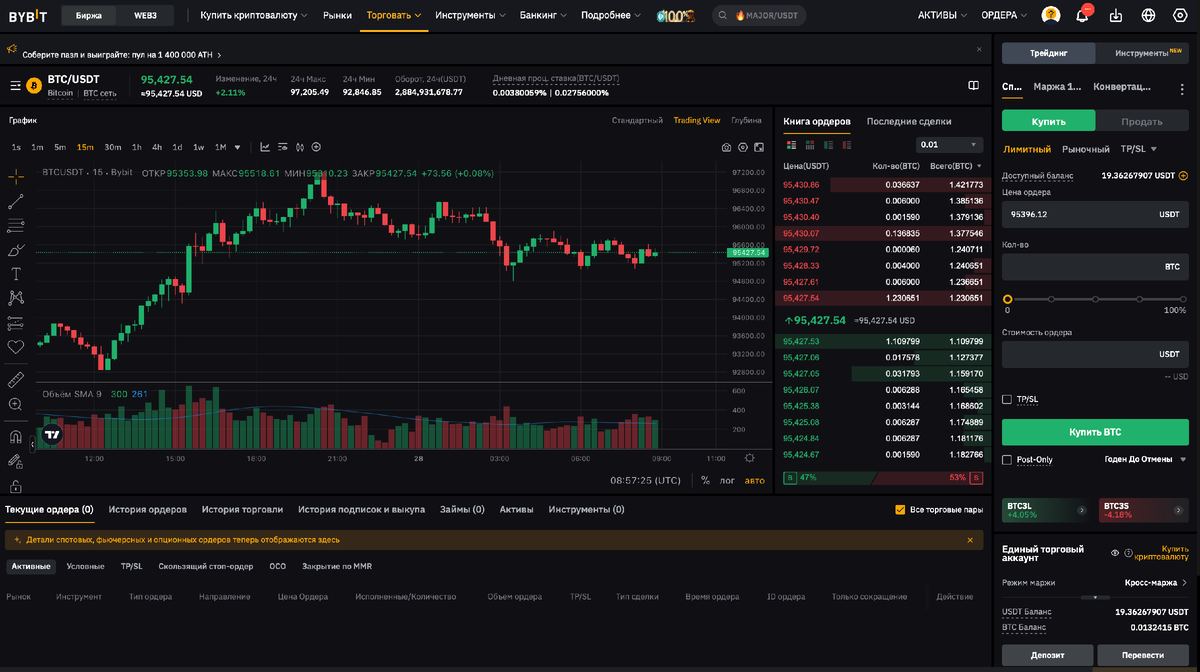The height and width of the screenshot is (672, 1200).
Task: Take a chart snapshot with camera icon
Action: [x=727, y=147]
